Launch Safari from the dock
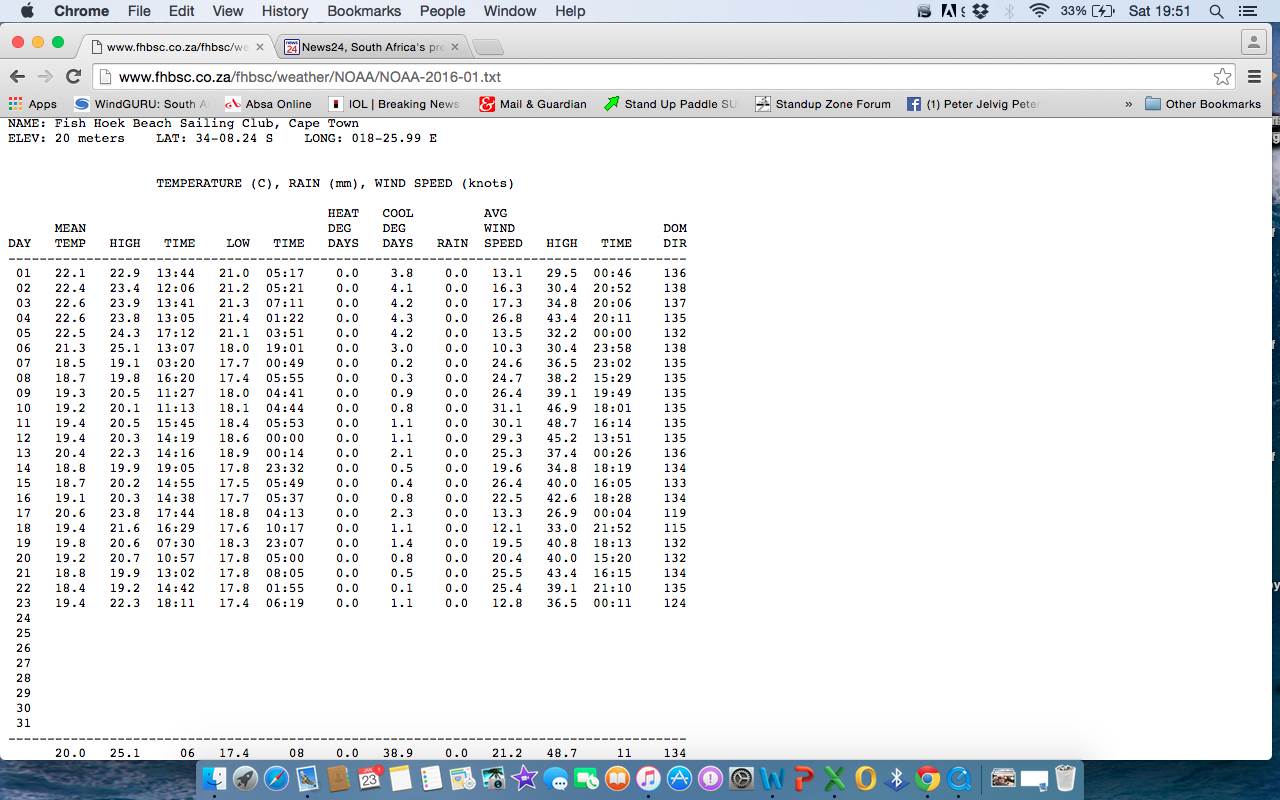The width and height of the screenshot is (1280, 800). point(276,778)
